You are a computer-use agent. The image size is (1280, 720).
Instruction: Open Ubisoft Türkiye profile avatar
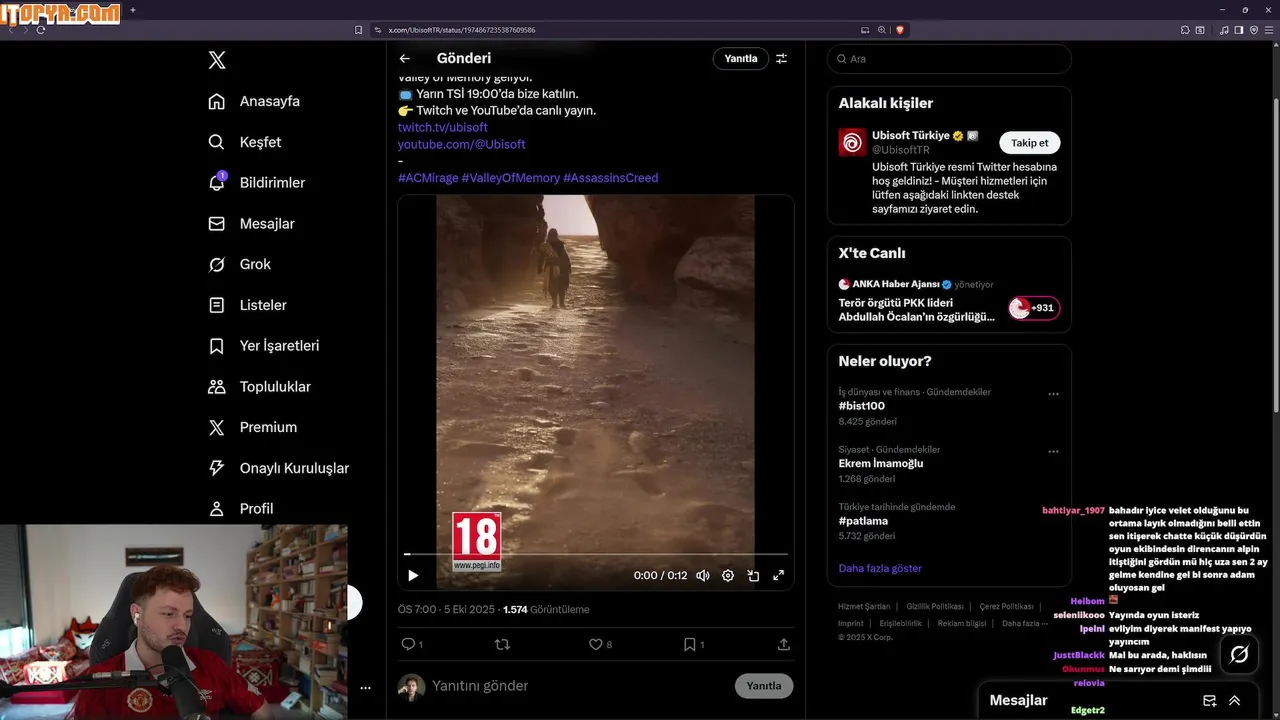(x=852, y=142)
